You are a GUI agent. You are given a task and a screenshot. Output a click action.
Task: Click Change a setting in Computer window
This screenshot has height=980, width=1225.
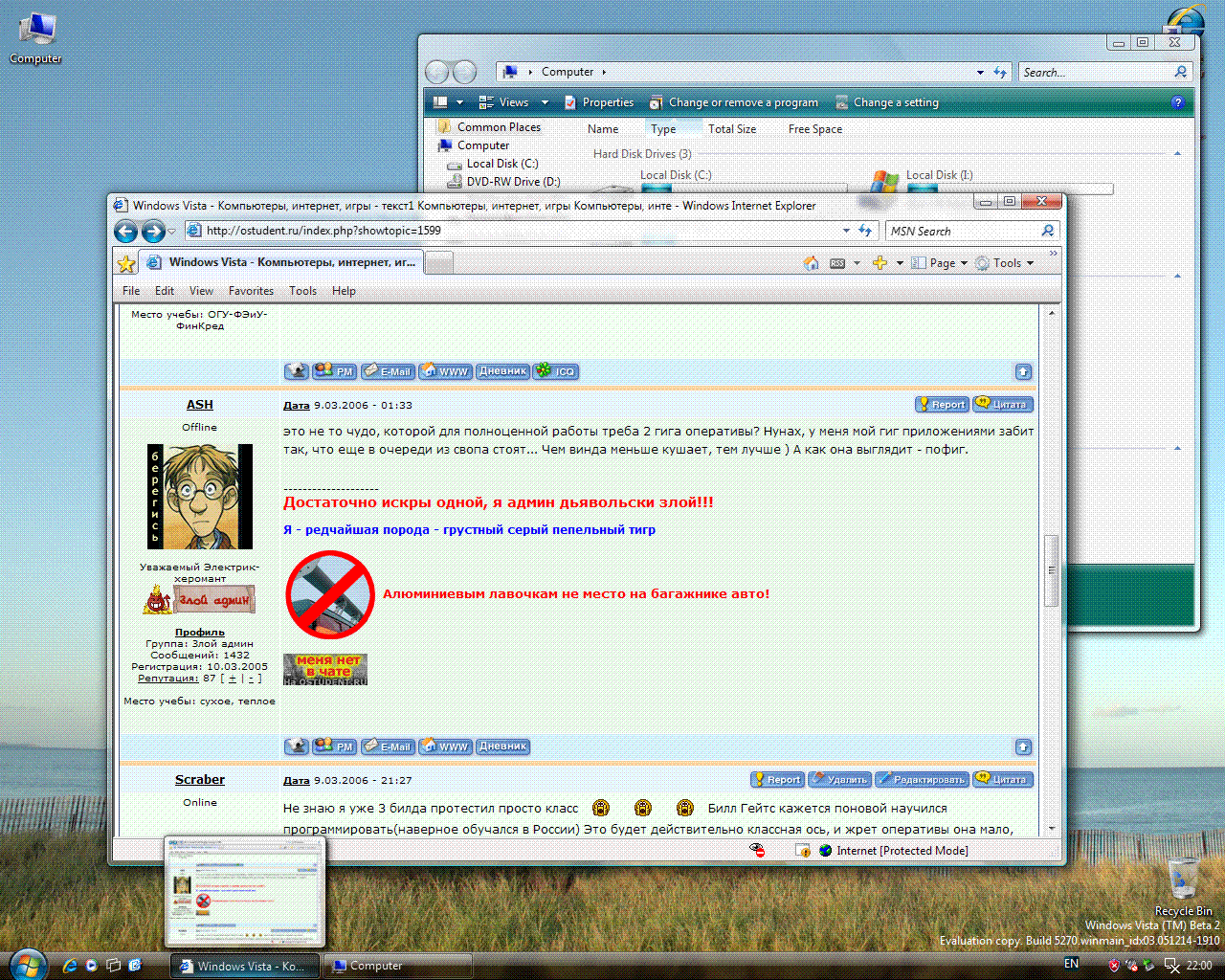click(x=887, y=102)
